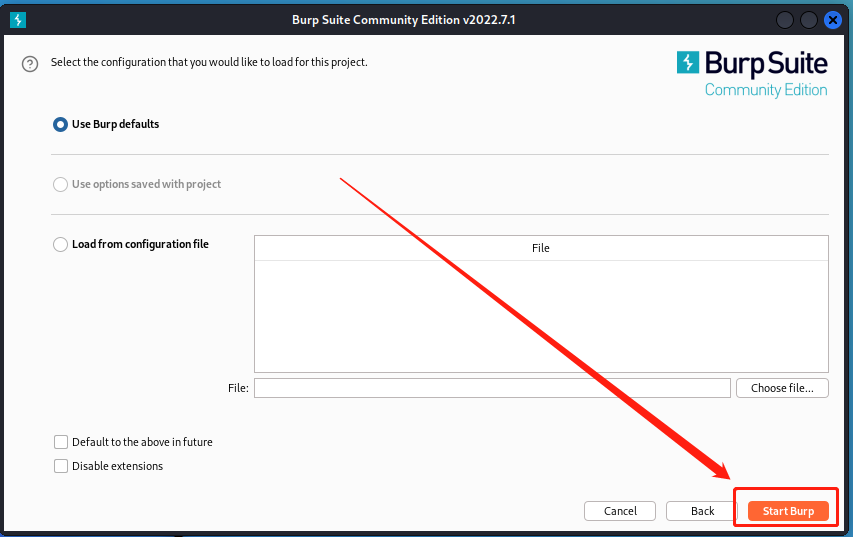Tick the Disable extensions checkbox
The width and height of the screenshot is (853, 537).
click(61, 466)
